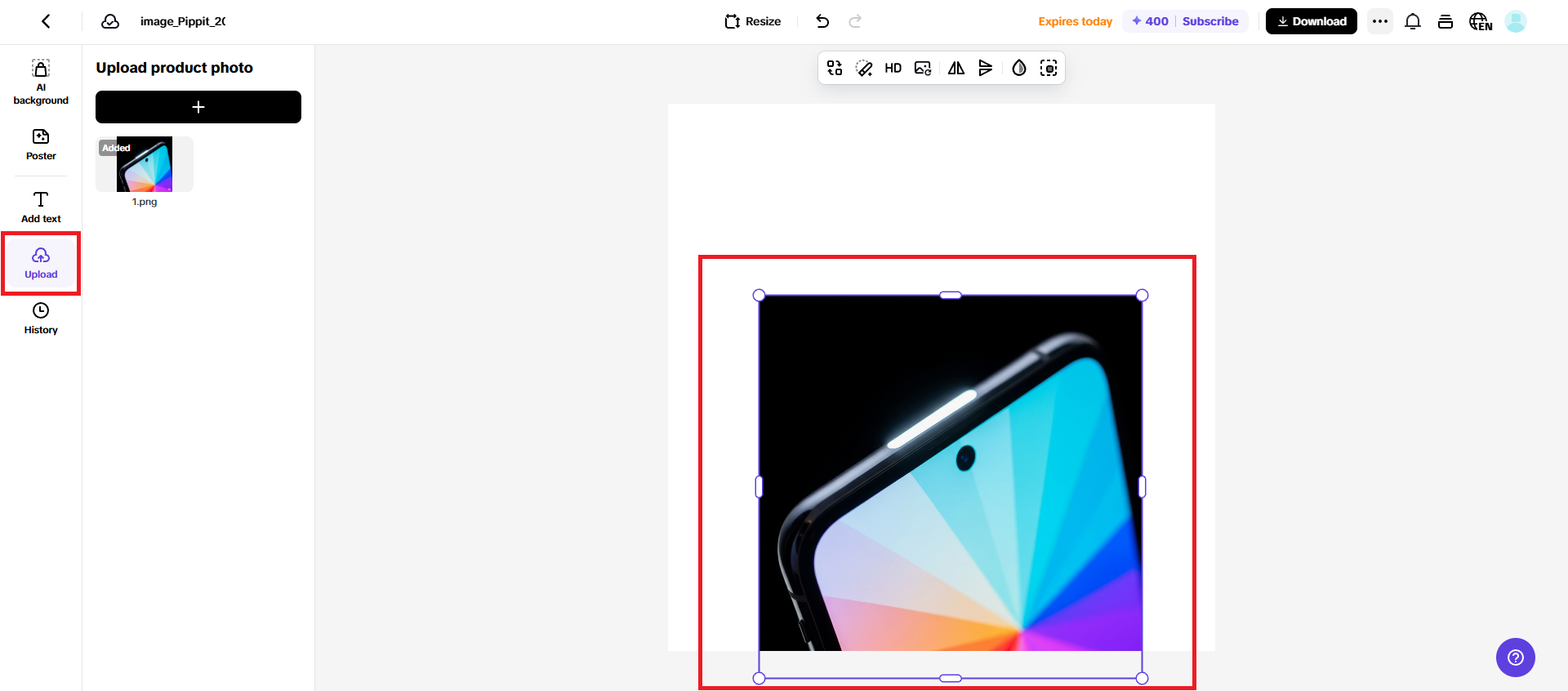
Task: Click the dashed-square crop/selection icon
Action: [x=1049, y=68]
